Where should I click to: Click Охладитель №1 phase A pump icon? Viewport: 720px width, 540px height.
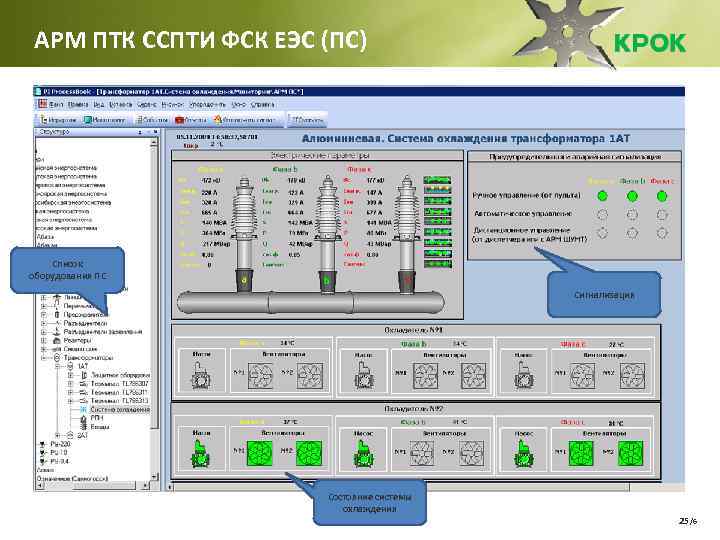pos(200,376)
